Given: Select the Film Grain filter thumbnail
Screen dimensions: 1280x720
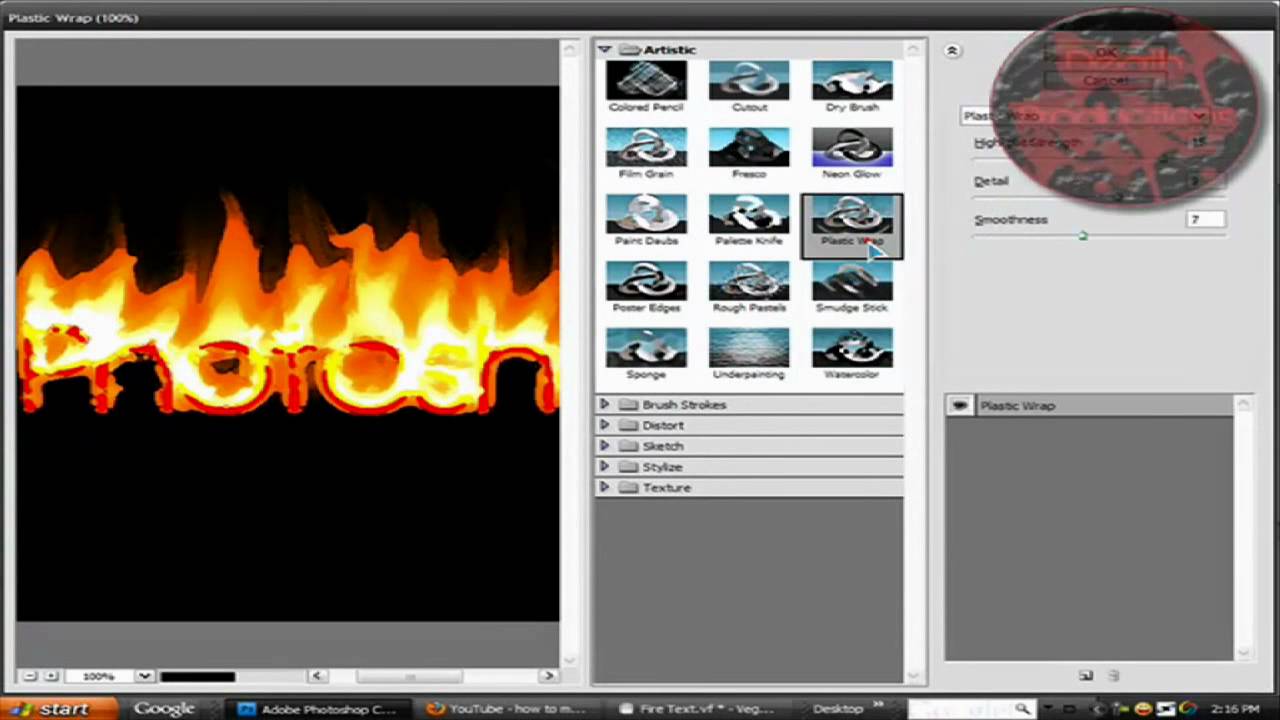Looking at the screenshot, I should pyautogui.click(x=646, y=154).
